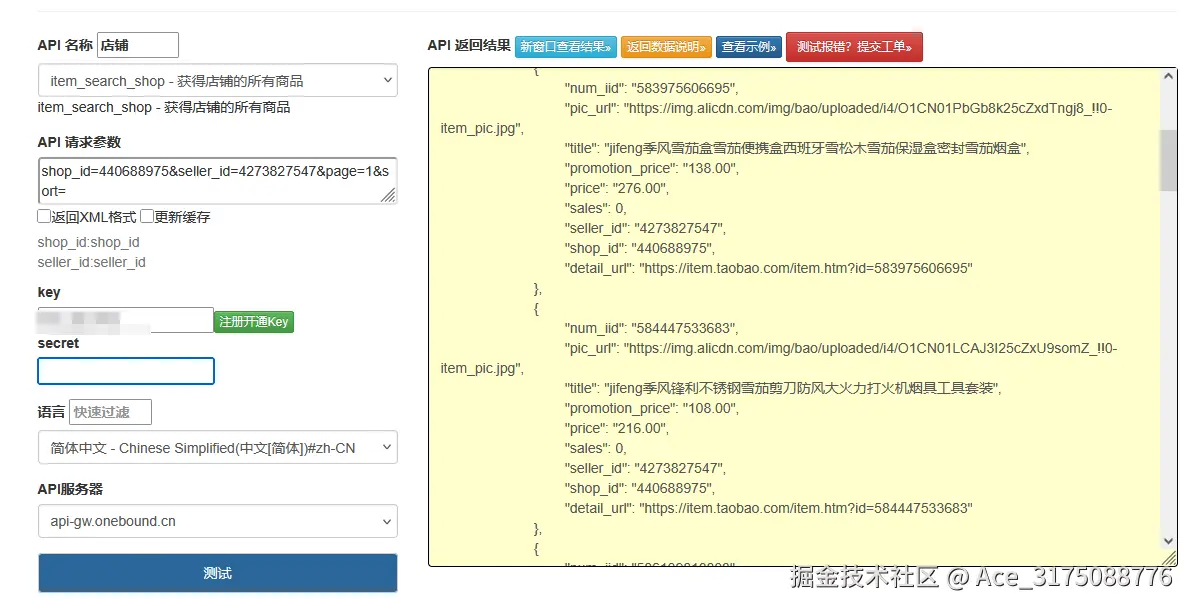Expand the API服务器 api-gw.onebound.cn dropdown
This screenshot has height=609, width=1191.
tap(217, 521)
